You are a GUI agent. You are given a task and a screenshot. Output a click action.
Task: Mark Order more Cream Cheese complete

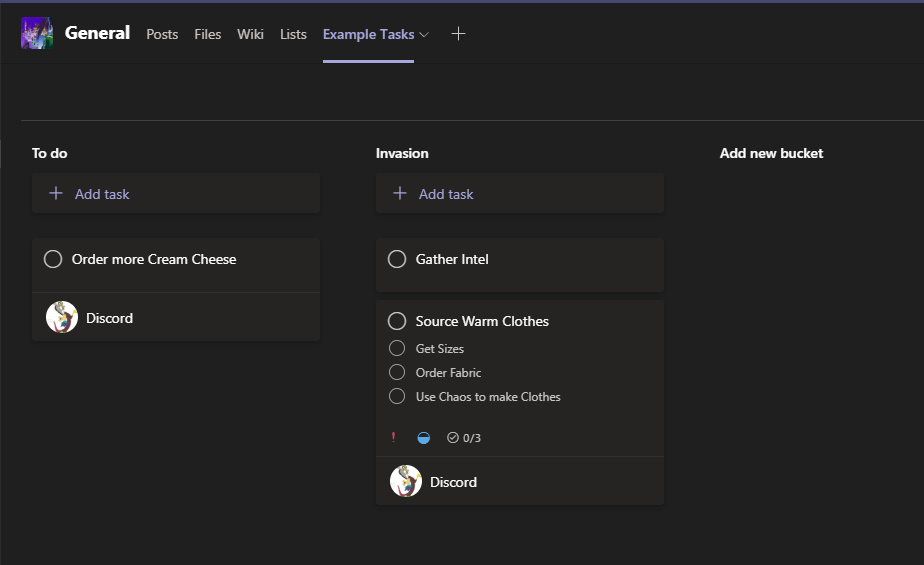(x=53, y=259)
